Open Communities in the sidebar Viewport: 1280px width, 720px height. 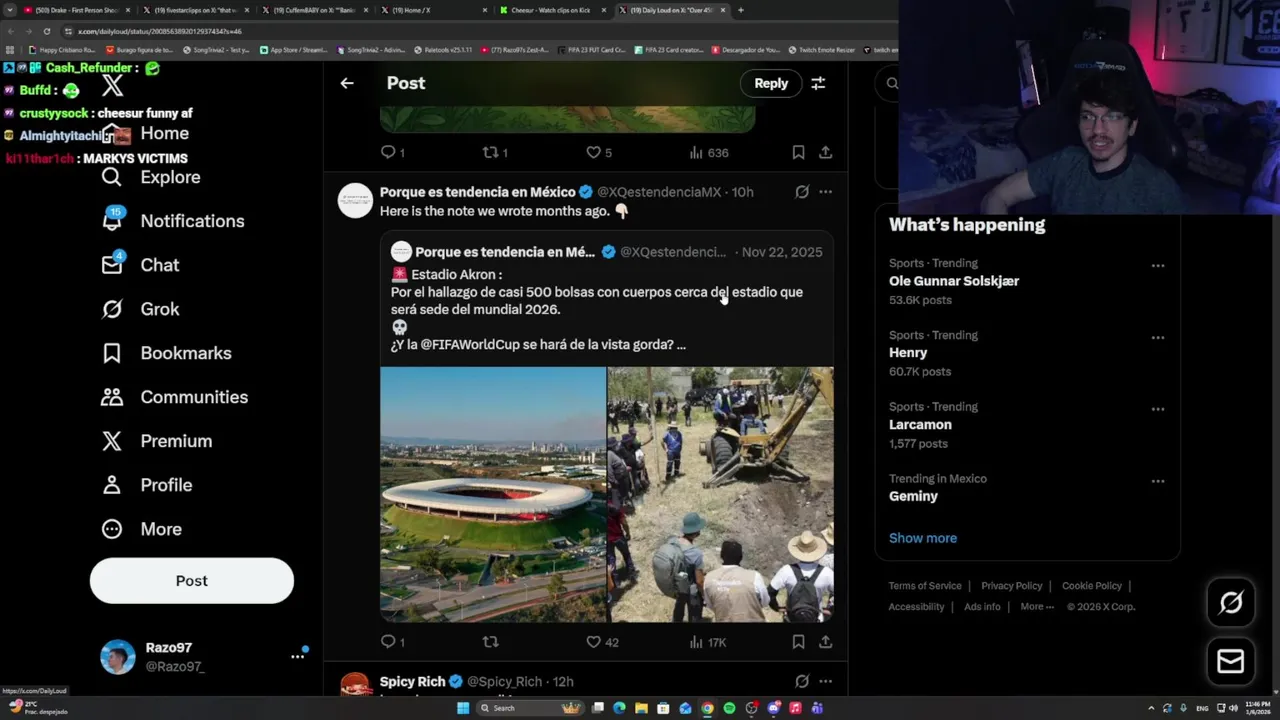click(x=174, y=397)
